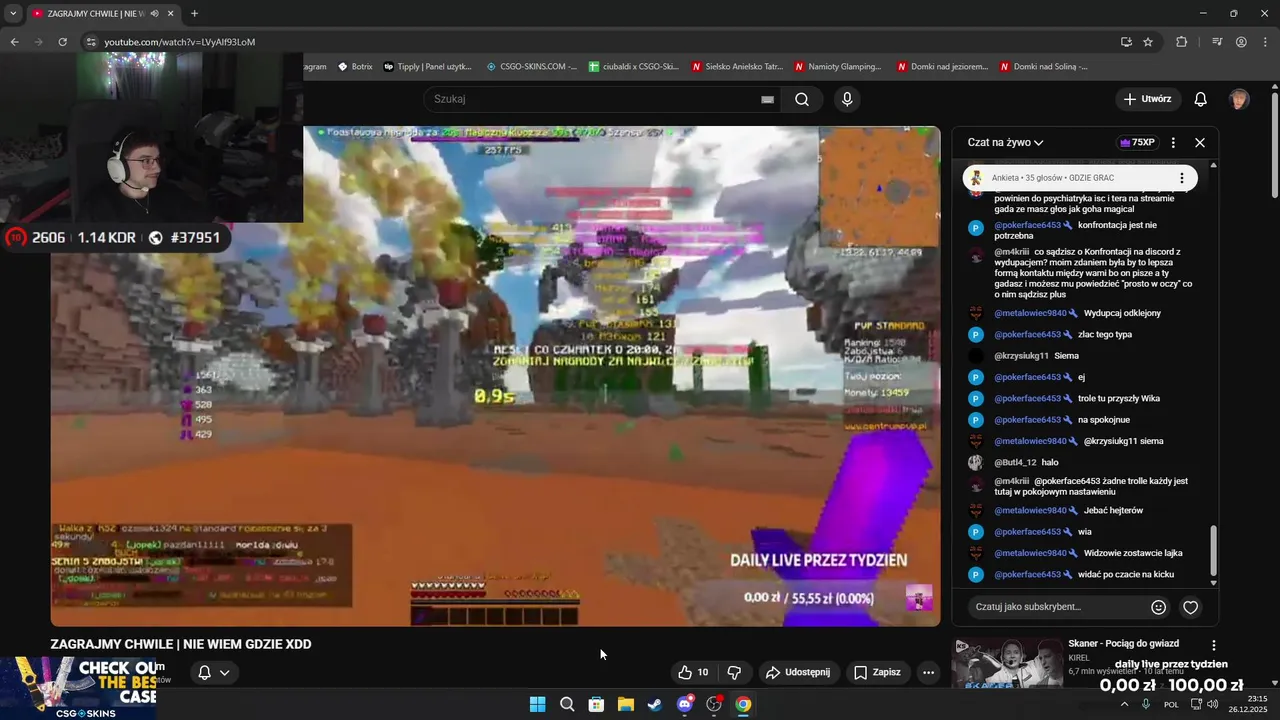The width and height of the screenshot is (1280, 720).
Task: Dislike the video with thumbs down
Action: pos(734,672)
